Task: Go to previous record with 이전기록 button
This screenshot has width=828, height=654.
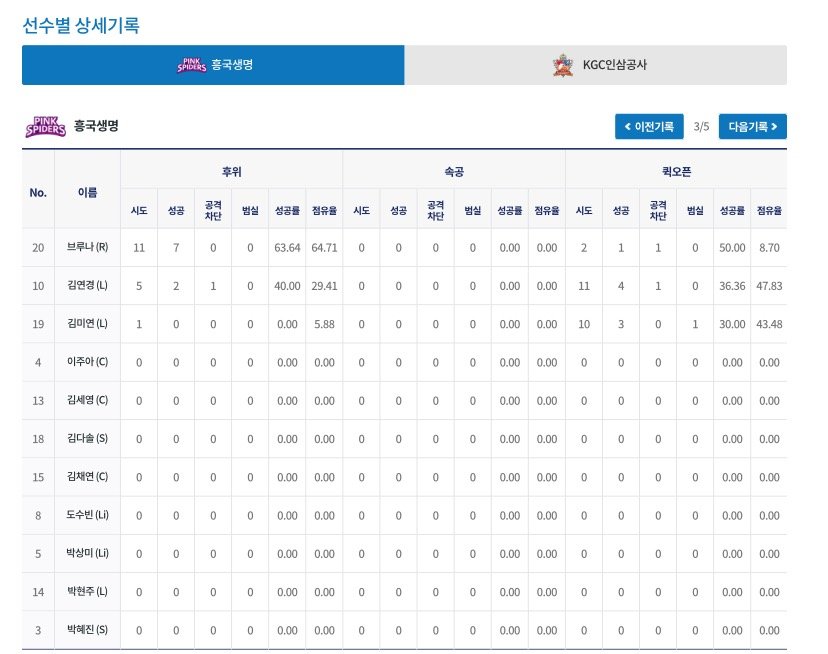Action: (x=649, y=127)
